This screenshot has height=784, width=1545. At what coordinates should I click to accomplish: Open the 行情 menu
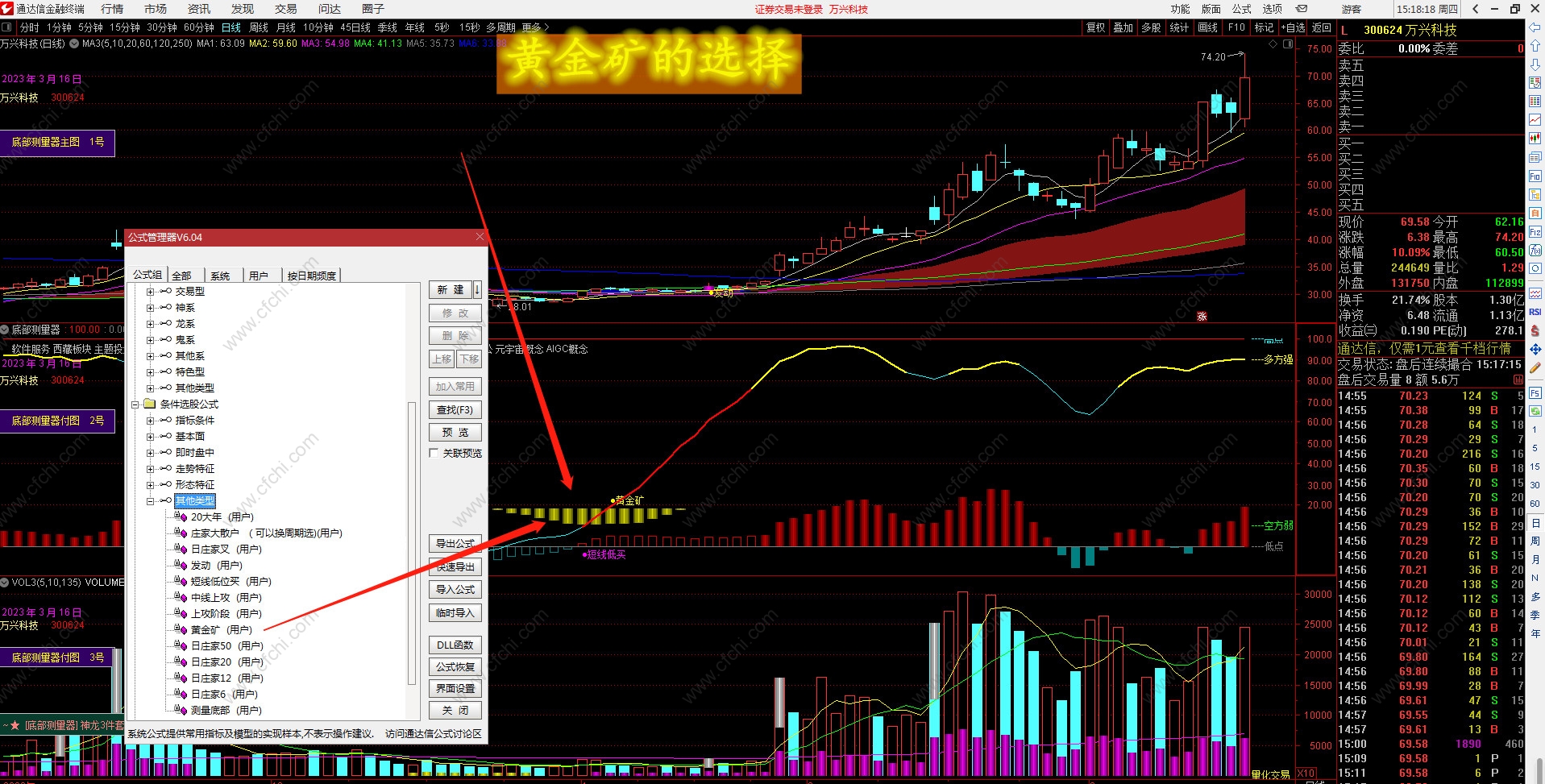[112, 9]
